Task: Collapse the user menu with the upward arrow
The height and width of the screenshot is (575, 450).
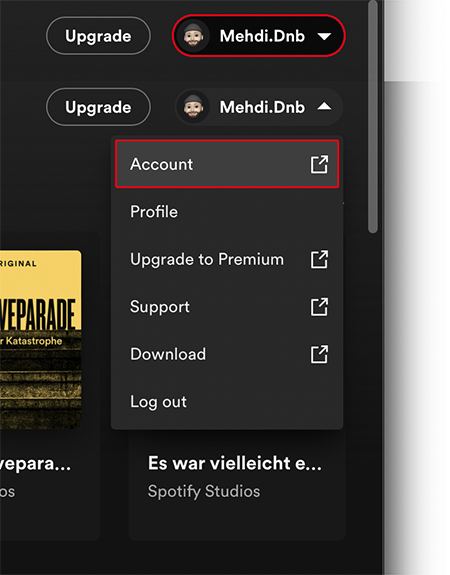Action: coord(324,106)
